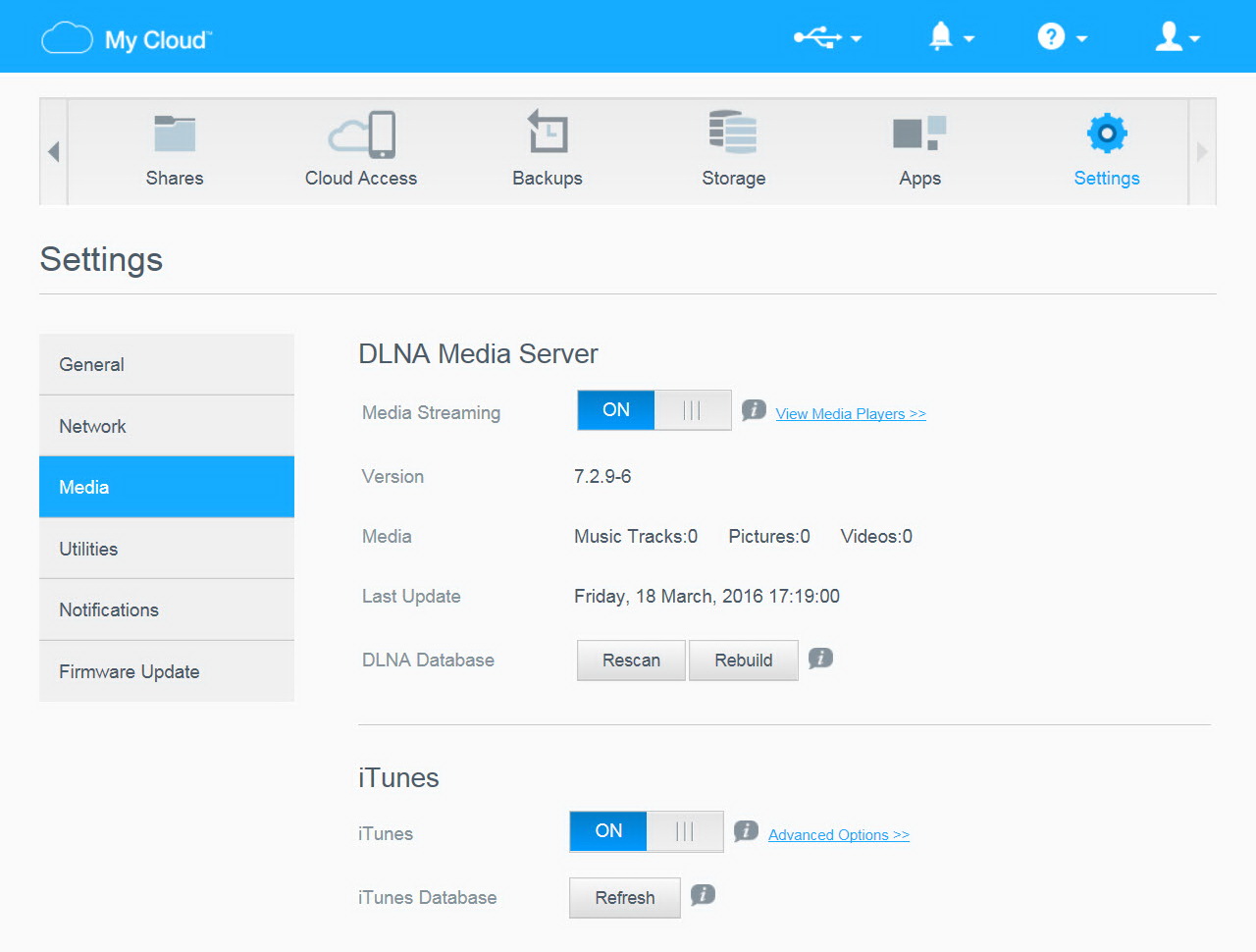Select the Notifications settings tab
Image resolution: width=1256 pixels, height=952 pixels.
pos(167,609)
